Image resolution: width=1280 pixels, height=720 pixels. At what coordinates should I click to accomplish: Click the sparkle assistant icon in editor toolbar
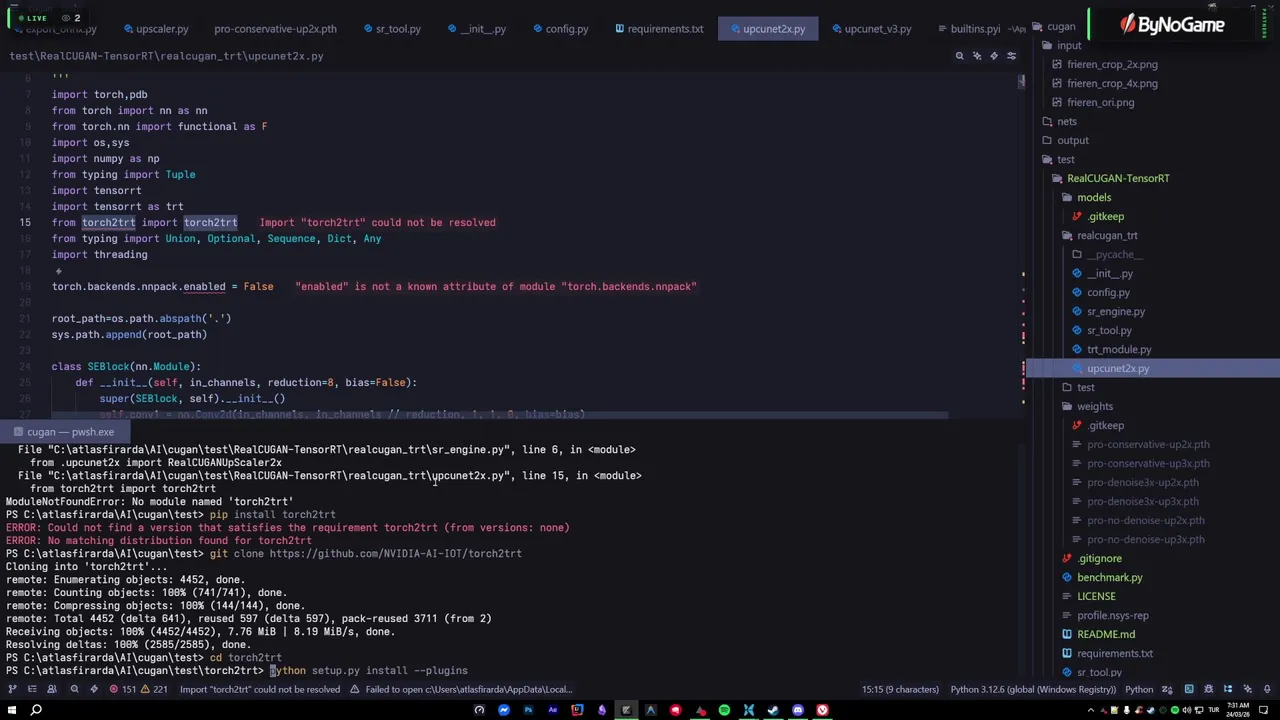pos(977,56)
